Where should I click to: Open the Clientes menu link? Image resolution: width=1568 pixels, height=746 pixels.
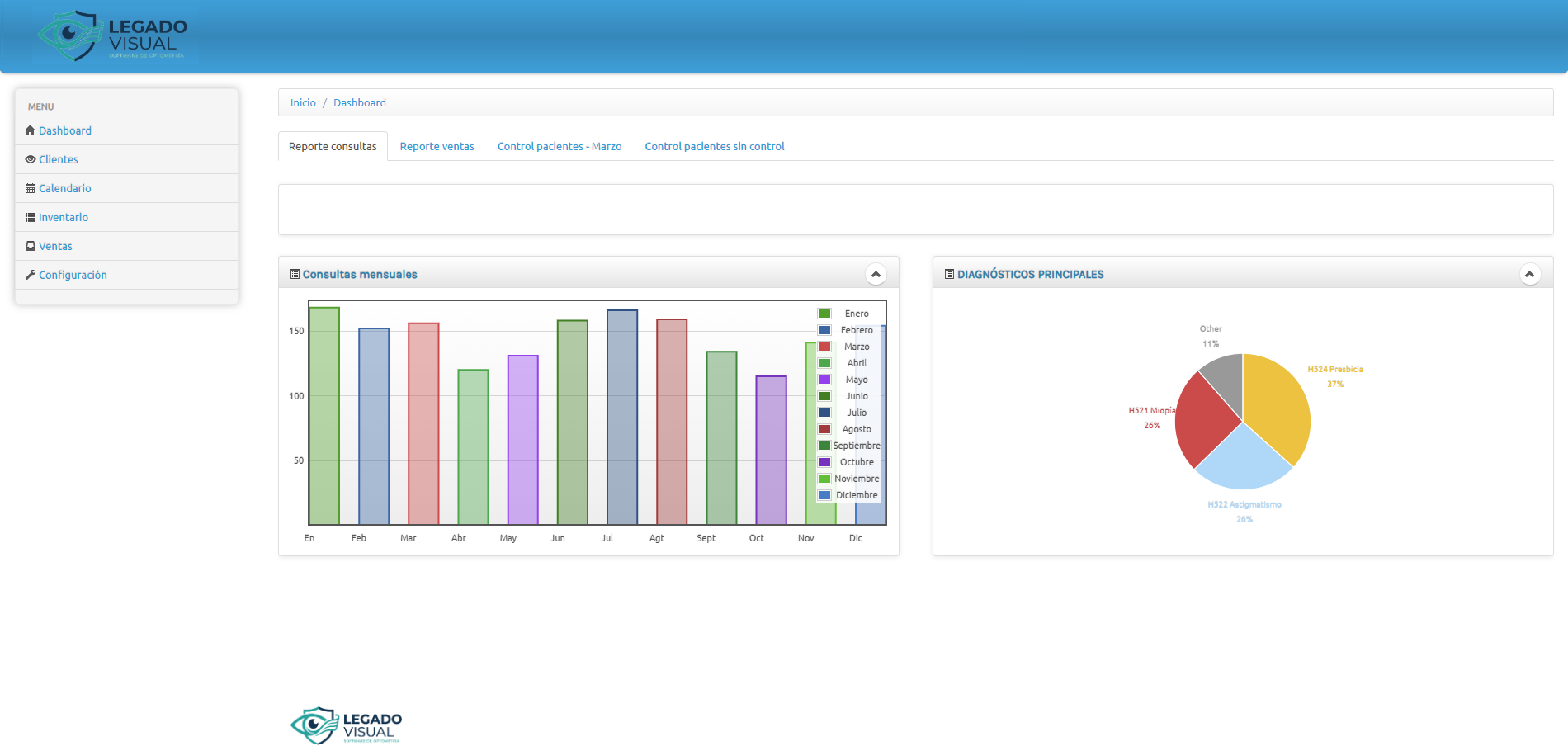point(59,159)
